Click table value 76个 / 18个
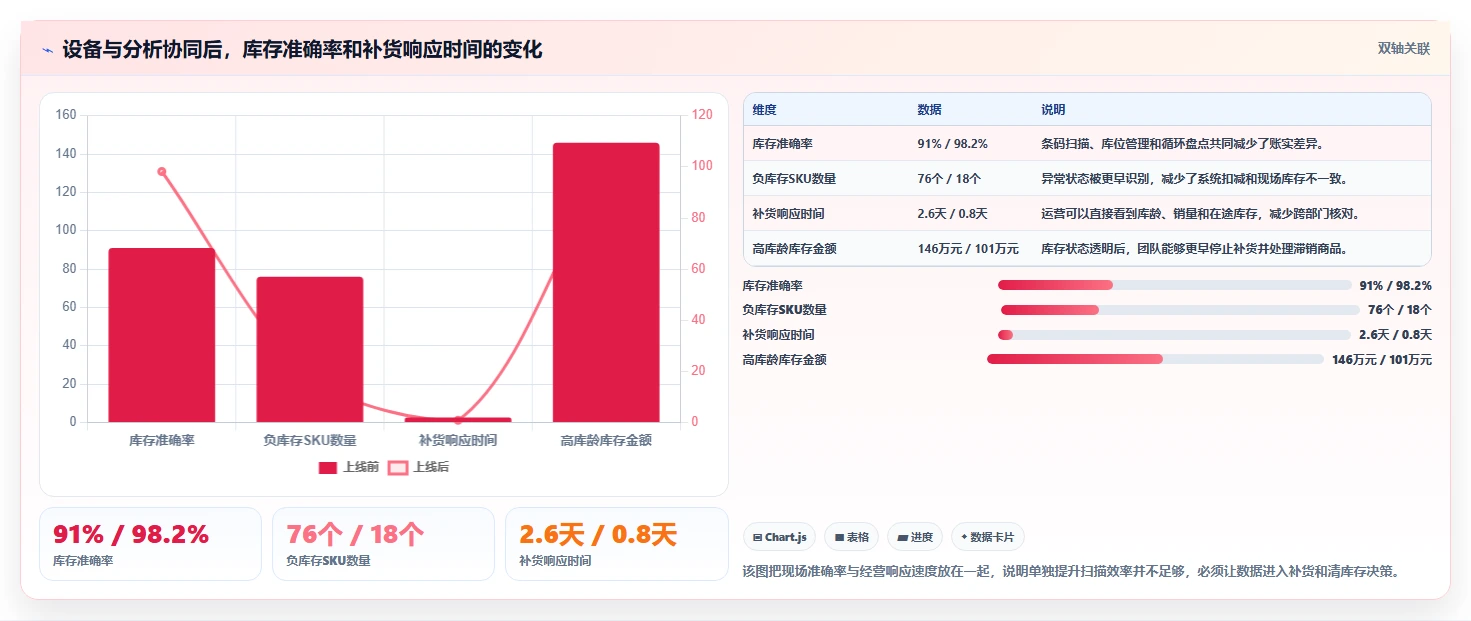The image size is (1471, 621). click(949, 179)
